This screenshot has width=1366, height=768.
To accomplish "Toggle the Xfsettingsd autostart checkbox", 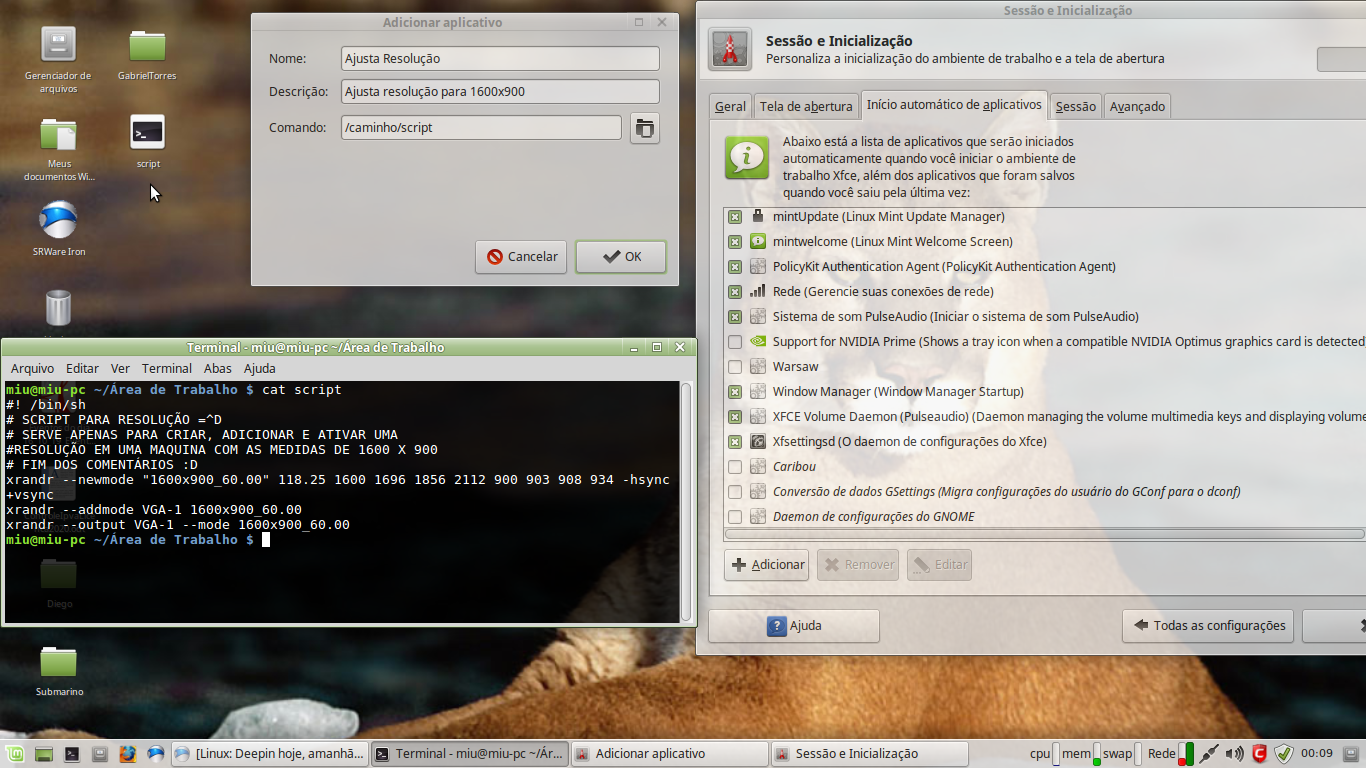I will point(735,442).
